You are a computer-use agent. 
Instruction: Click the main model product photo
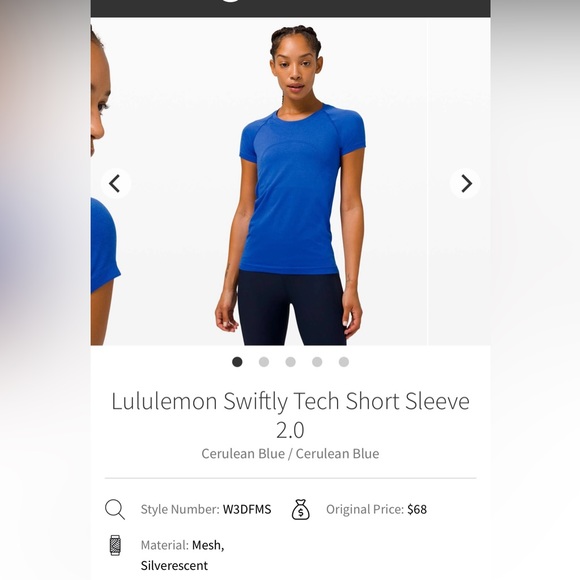[290, 181]
